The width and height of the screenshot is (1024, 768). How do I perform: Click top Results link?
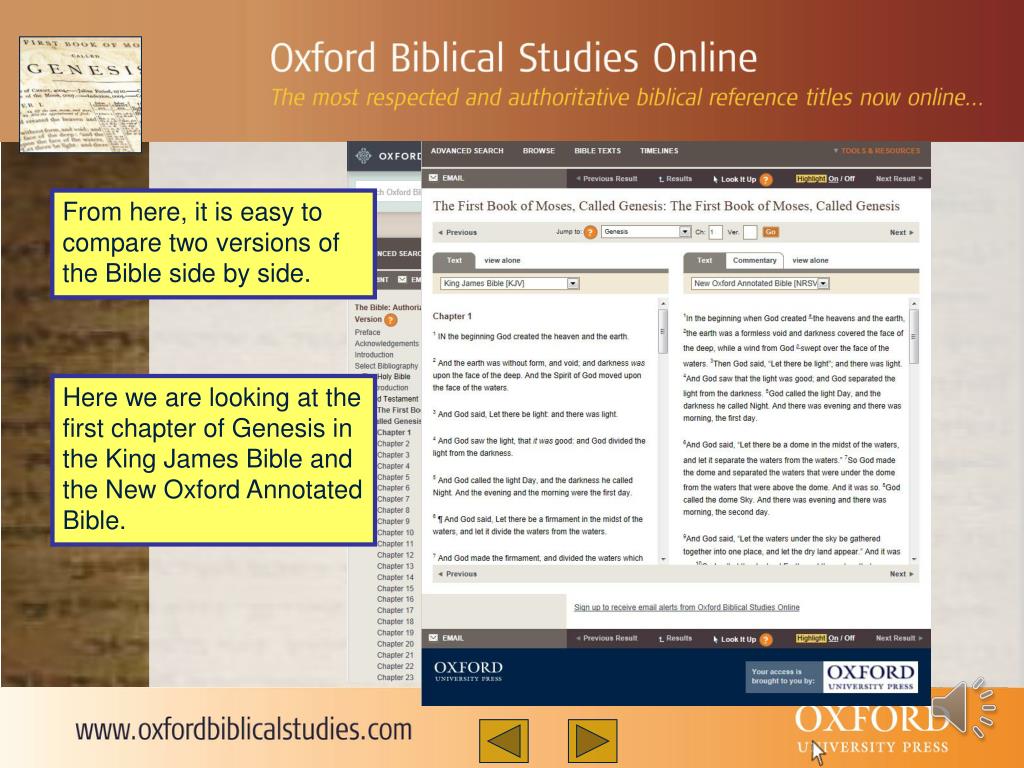[x=675, y=178]
